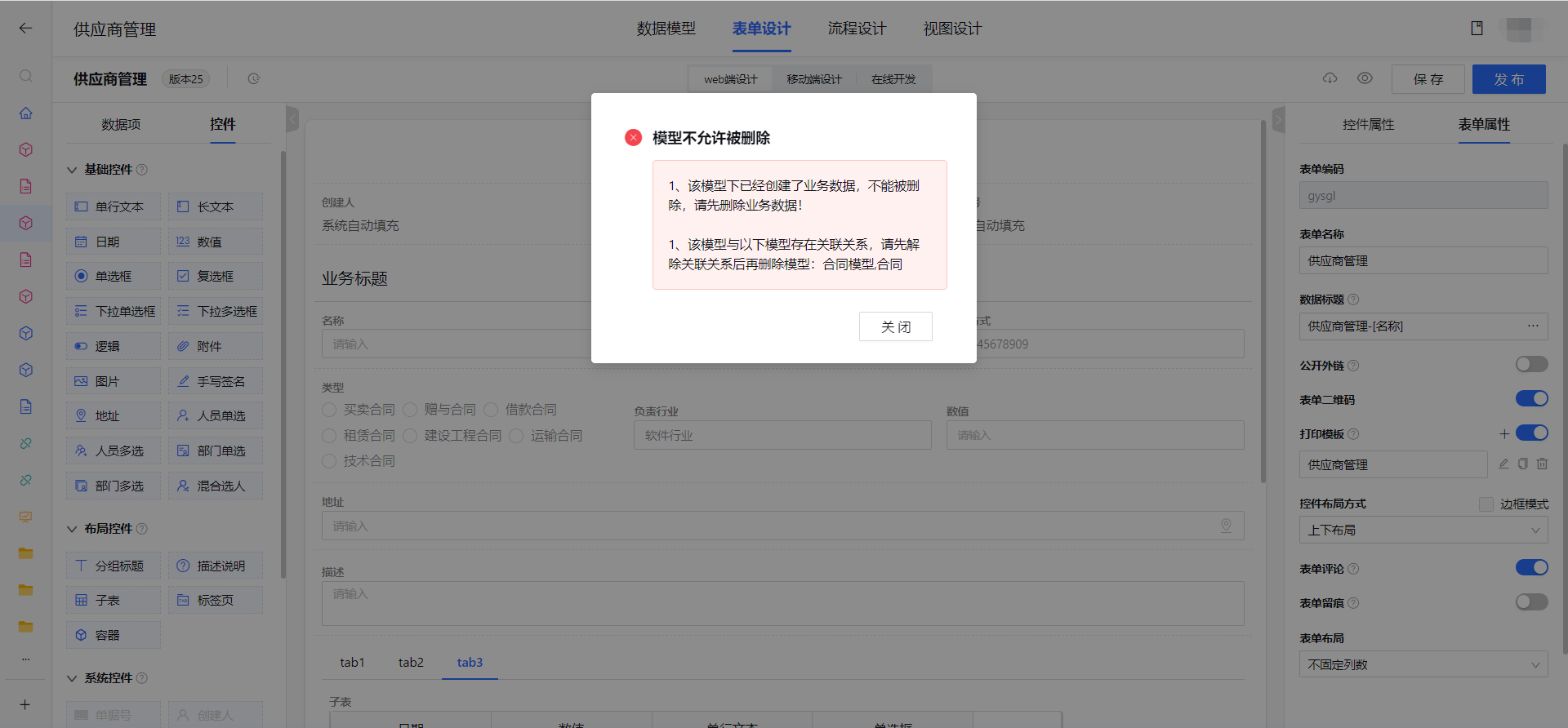Open the 数据标题 ellipsis selector

point(1533,326)
